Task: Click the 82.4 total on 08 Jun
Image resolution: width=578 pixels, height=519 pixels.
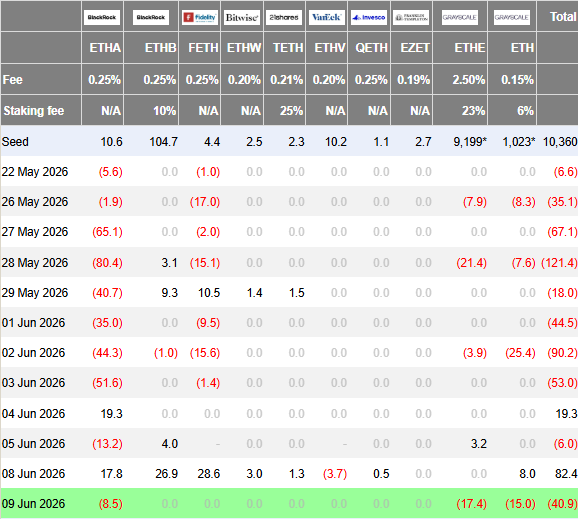Action: click(566, 474)
